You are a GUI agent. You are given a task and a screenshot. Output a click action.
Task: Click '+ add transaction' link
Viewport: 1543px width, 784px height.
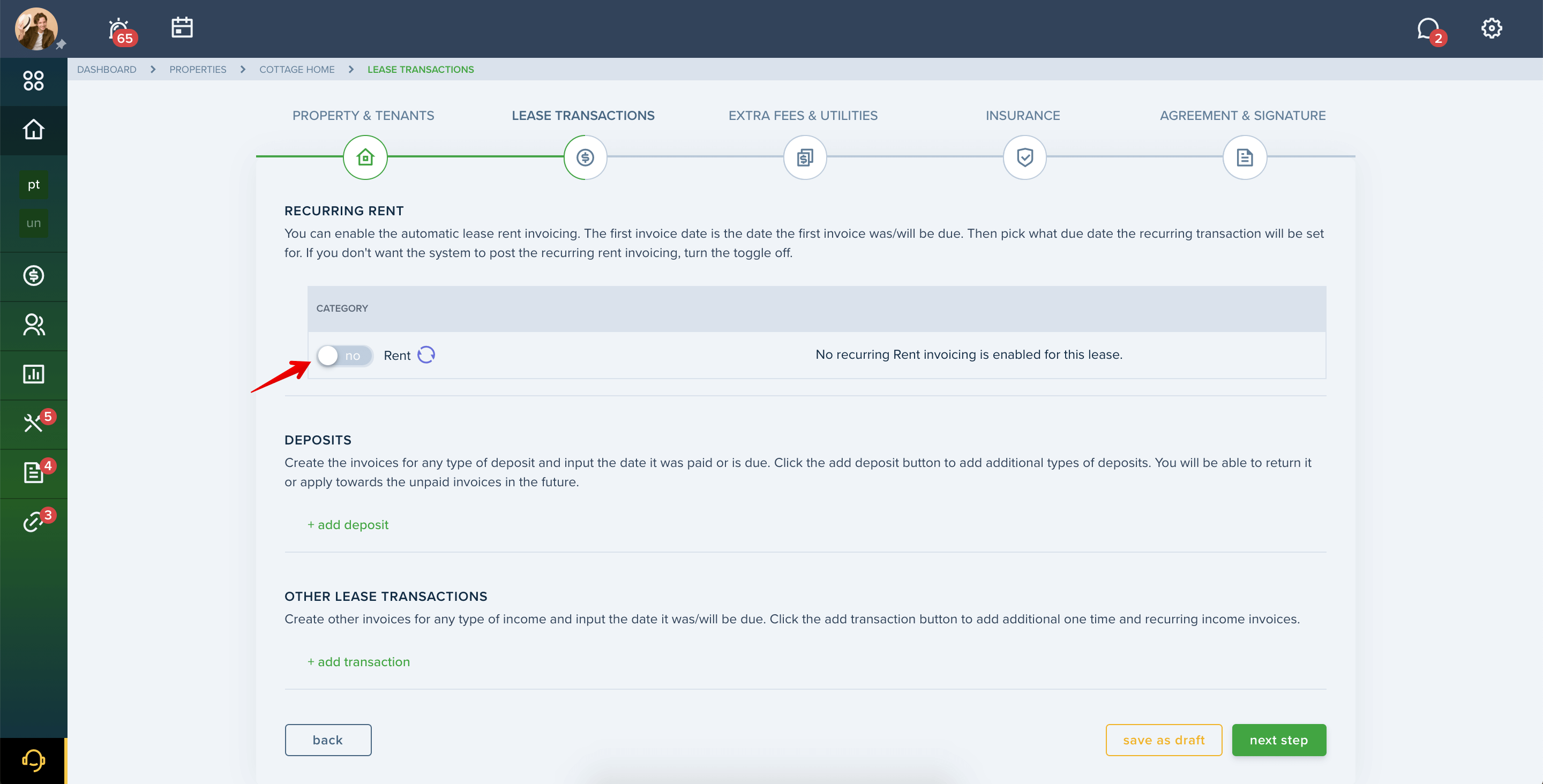tap(358, 662)
